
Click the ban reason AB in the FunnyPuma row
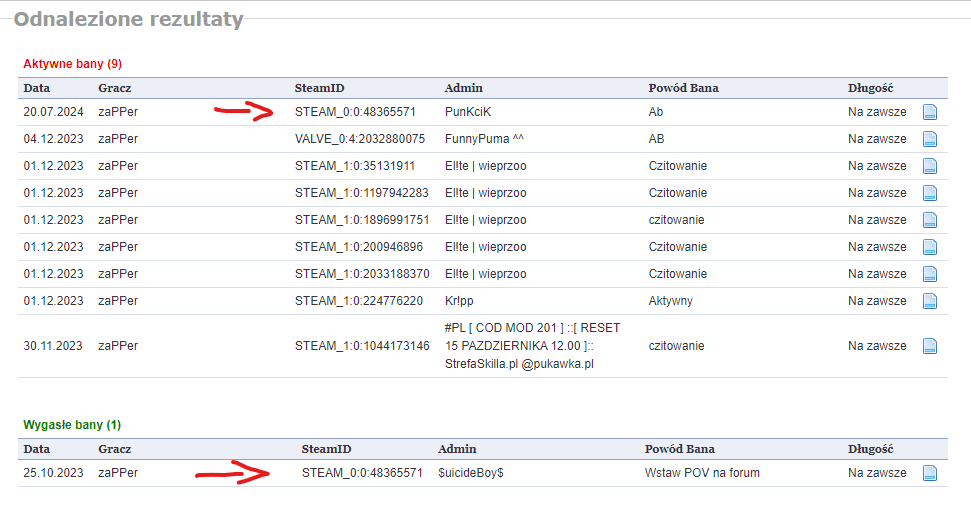tap(656, 139)
